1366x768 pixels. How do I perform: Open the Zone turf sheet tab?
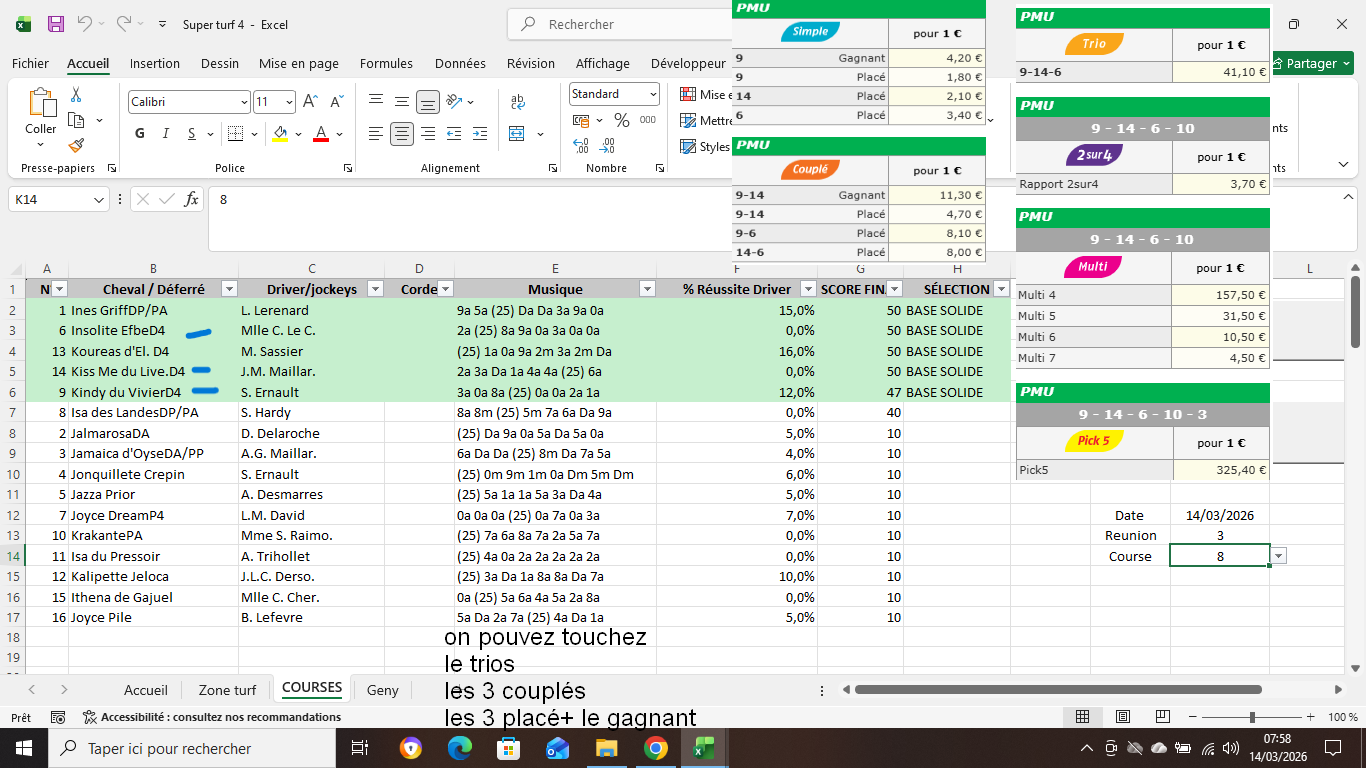227,690
